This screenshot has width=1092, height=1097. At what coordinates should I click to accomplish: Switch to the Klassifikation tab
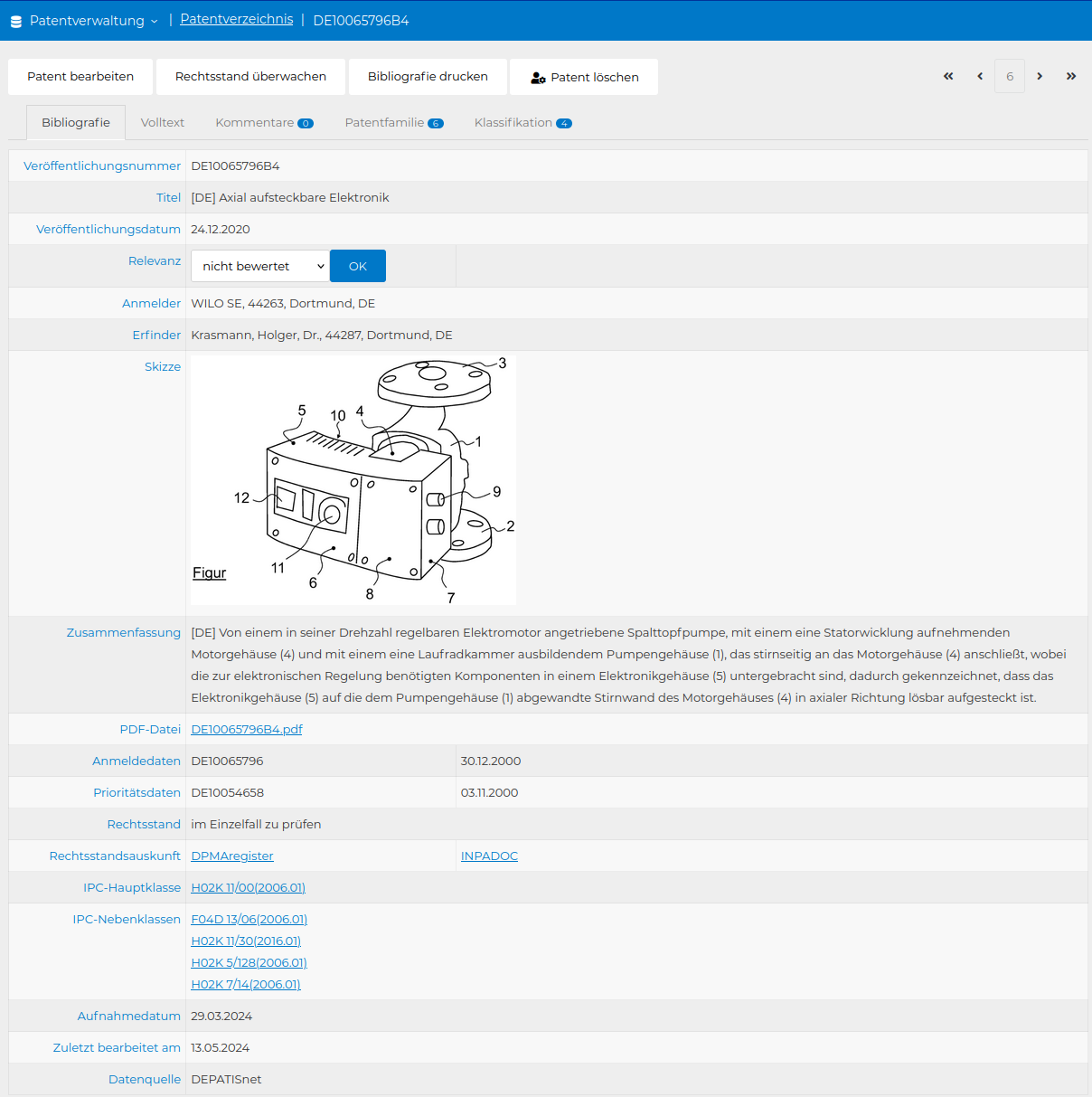point(523,122)
